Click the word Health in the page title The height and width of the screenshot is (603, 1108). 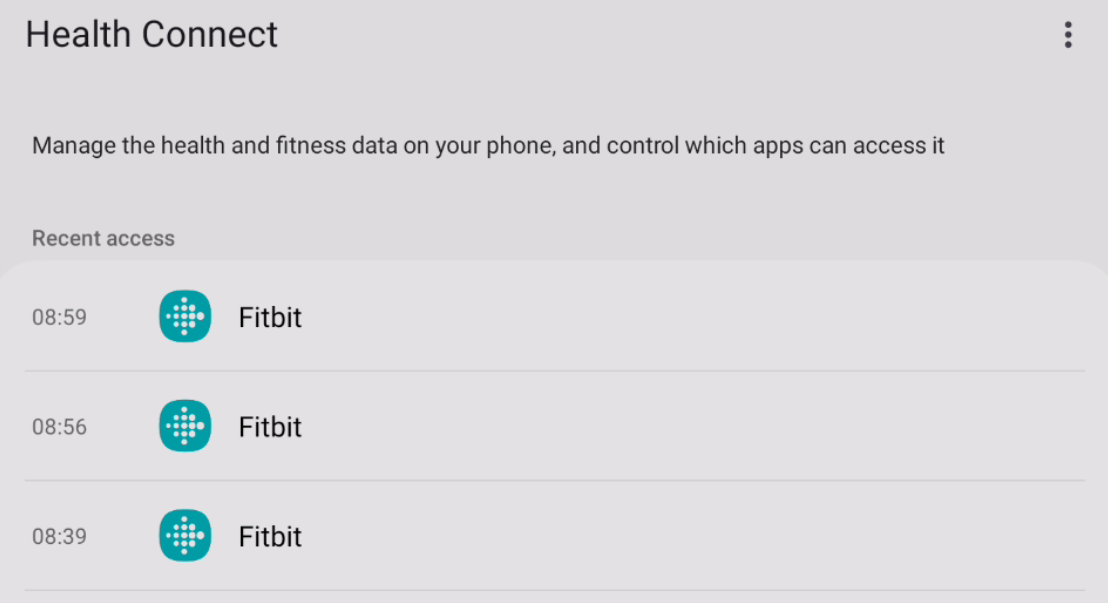pos(77,35)
